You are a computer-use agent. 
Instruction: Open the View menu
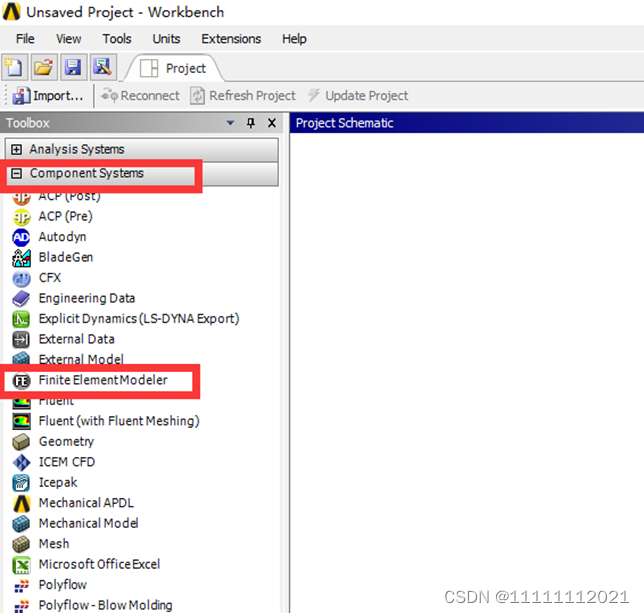[x=69, y=39]
